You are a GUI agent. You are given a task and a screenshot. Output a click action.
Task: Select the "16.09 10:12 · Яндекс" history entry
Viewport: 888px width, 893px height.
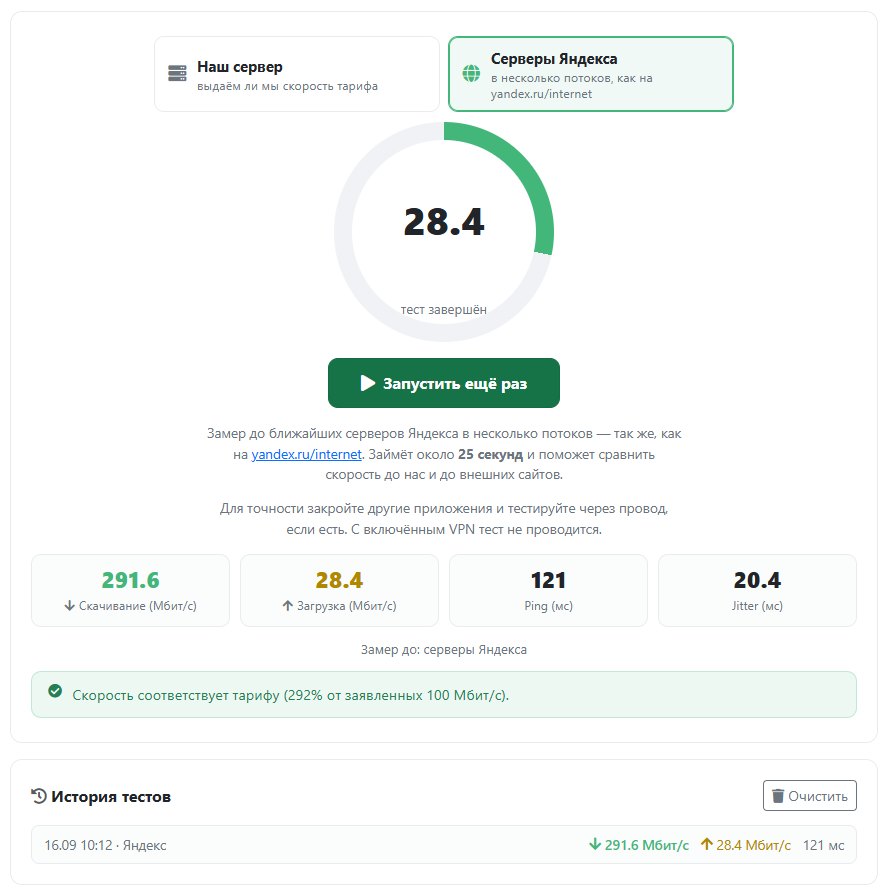[444, 845]
